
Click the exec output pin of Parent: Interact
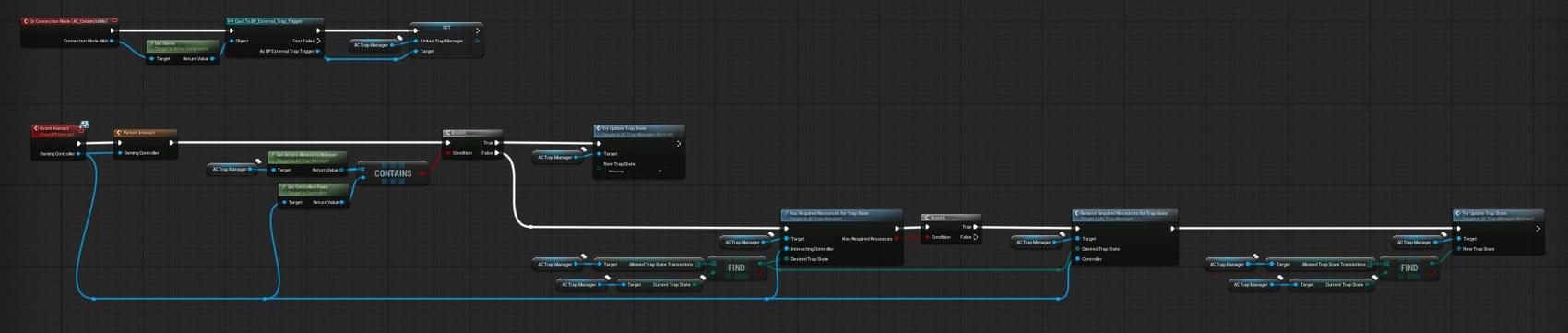click(x=171, y=143)
